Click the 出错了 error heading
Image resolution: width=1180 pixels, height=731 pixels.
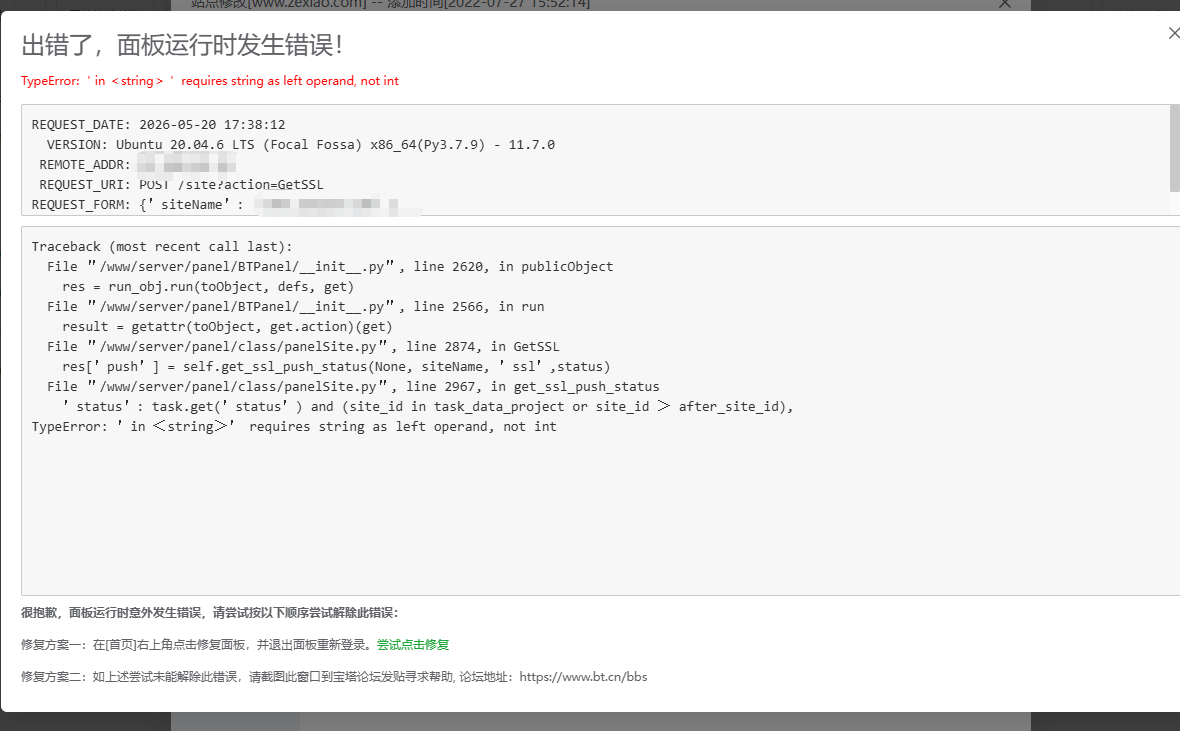(x=182, y=45)
